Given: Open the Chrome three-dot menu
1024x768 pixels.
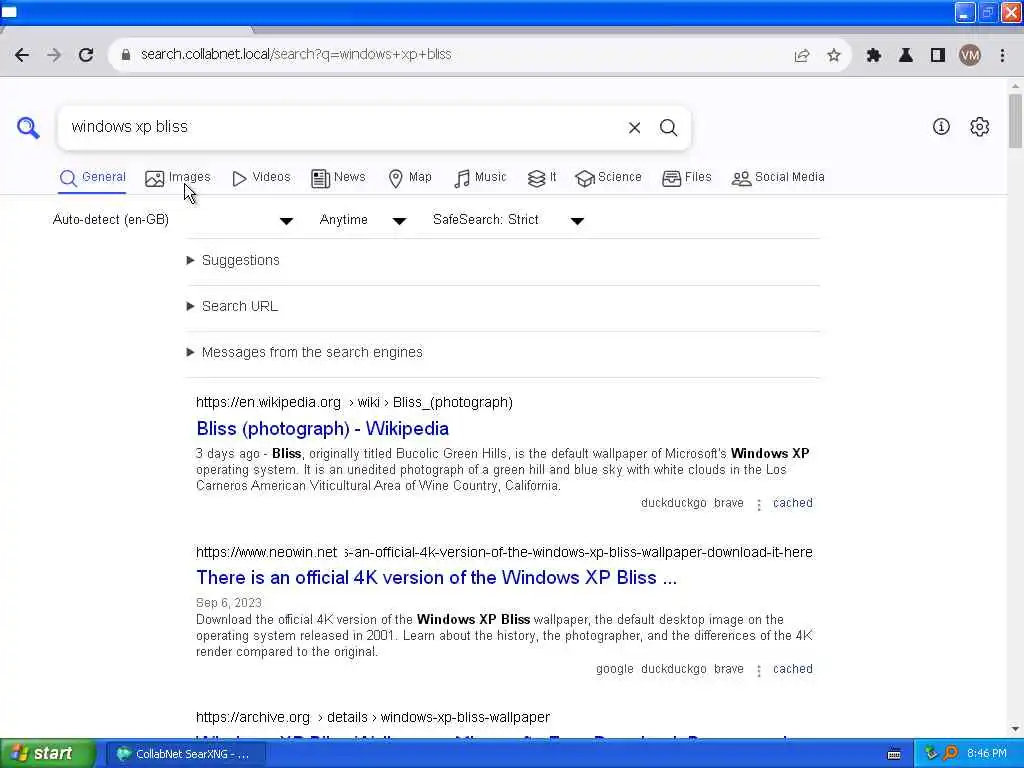Looking at the screenshot, I should pyautogui.click(x=1002, y=56).
